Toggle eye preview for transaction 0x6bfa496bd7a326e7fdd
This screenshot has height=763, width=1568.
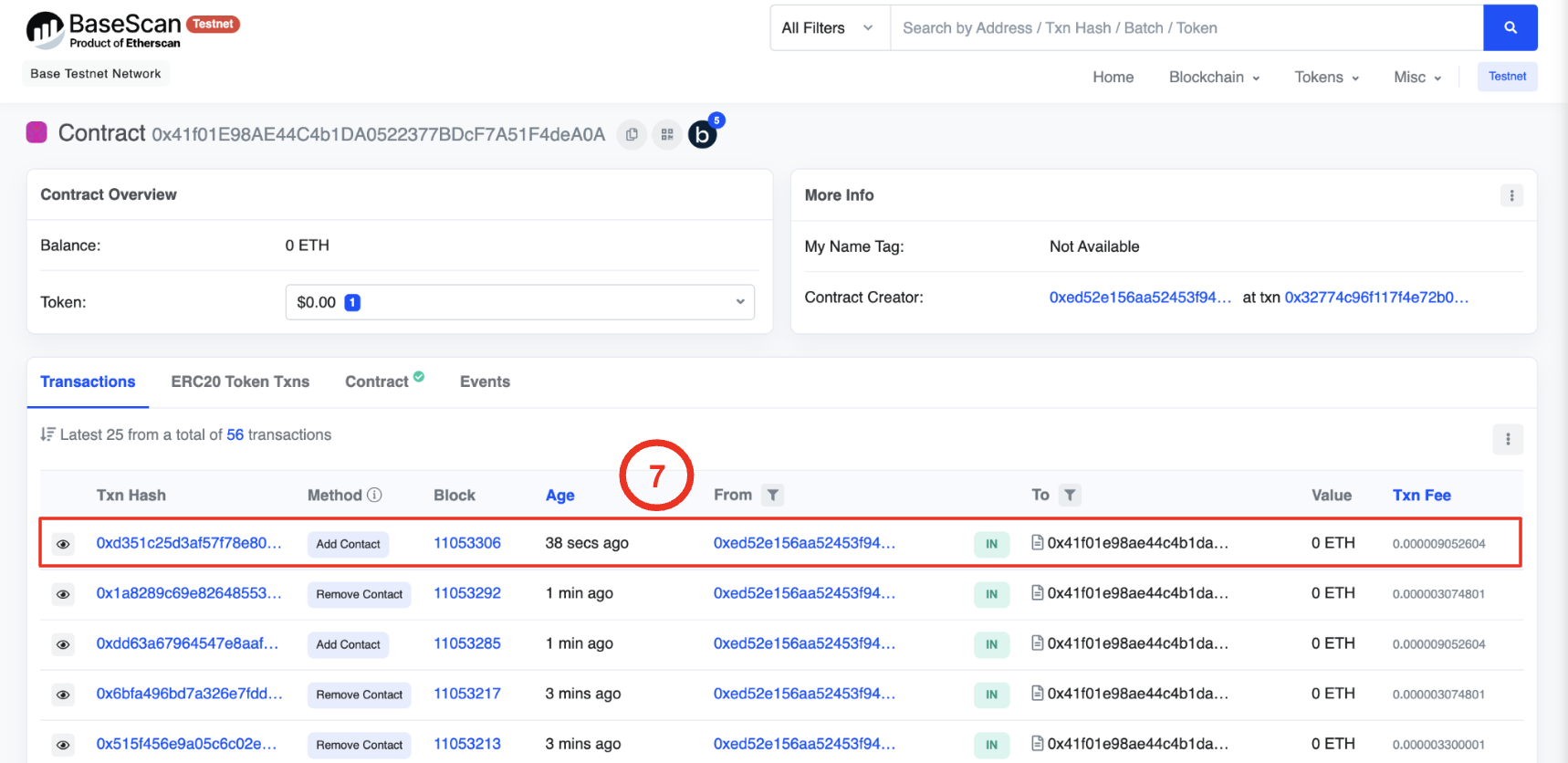coord(63,695)
